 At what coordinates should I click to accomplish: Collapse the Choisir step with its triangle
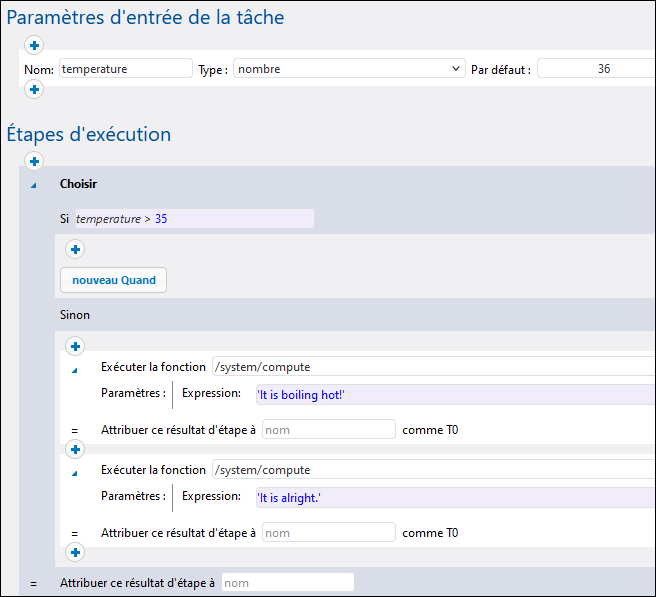click(x=33, y=185)
